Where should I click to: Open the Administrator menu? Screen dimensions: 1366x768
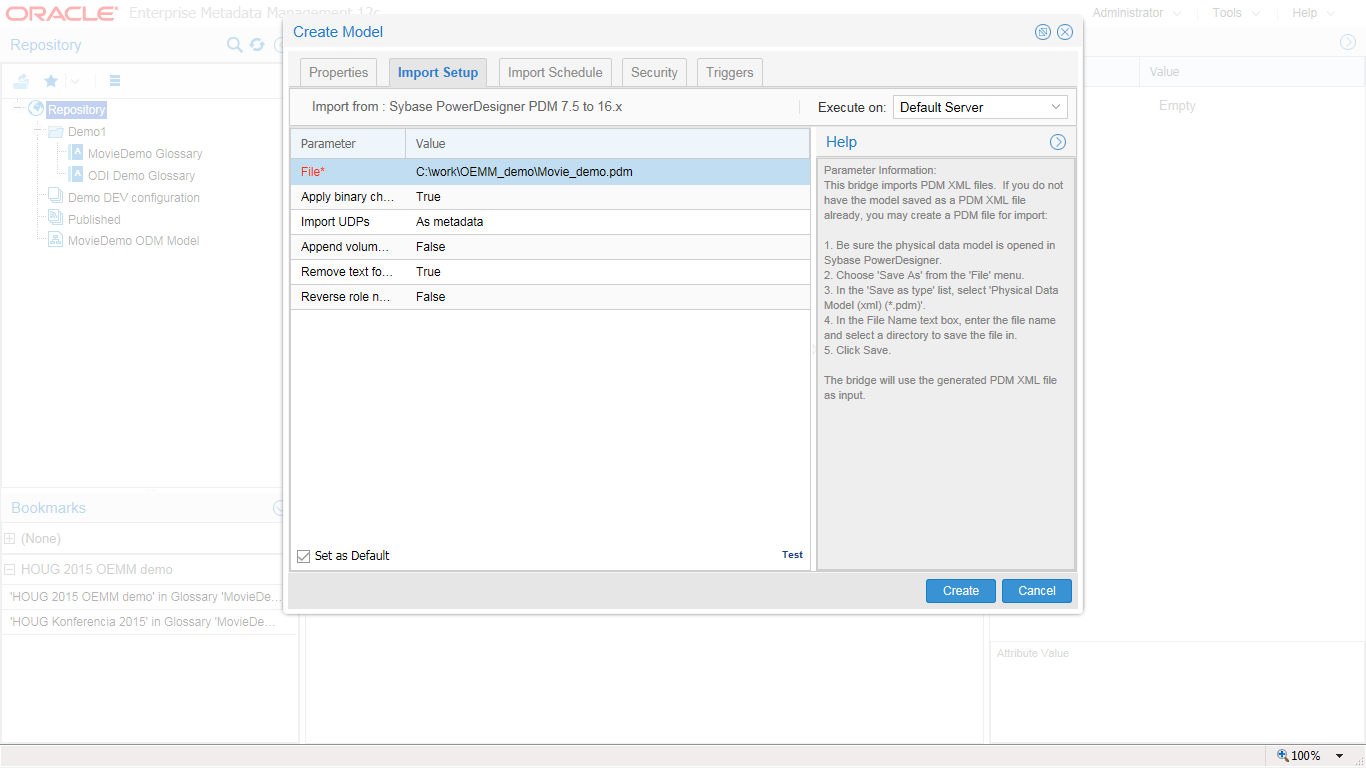pyautogui.click(x=1136, y=13)
